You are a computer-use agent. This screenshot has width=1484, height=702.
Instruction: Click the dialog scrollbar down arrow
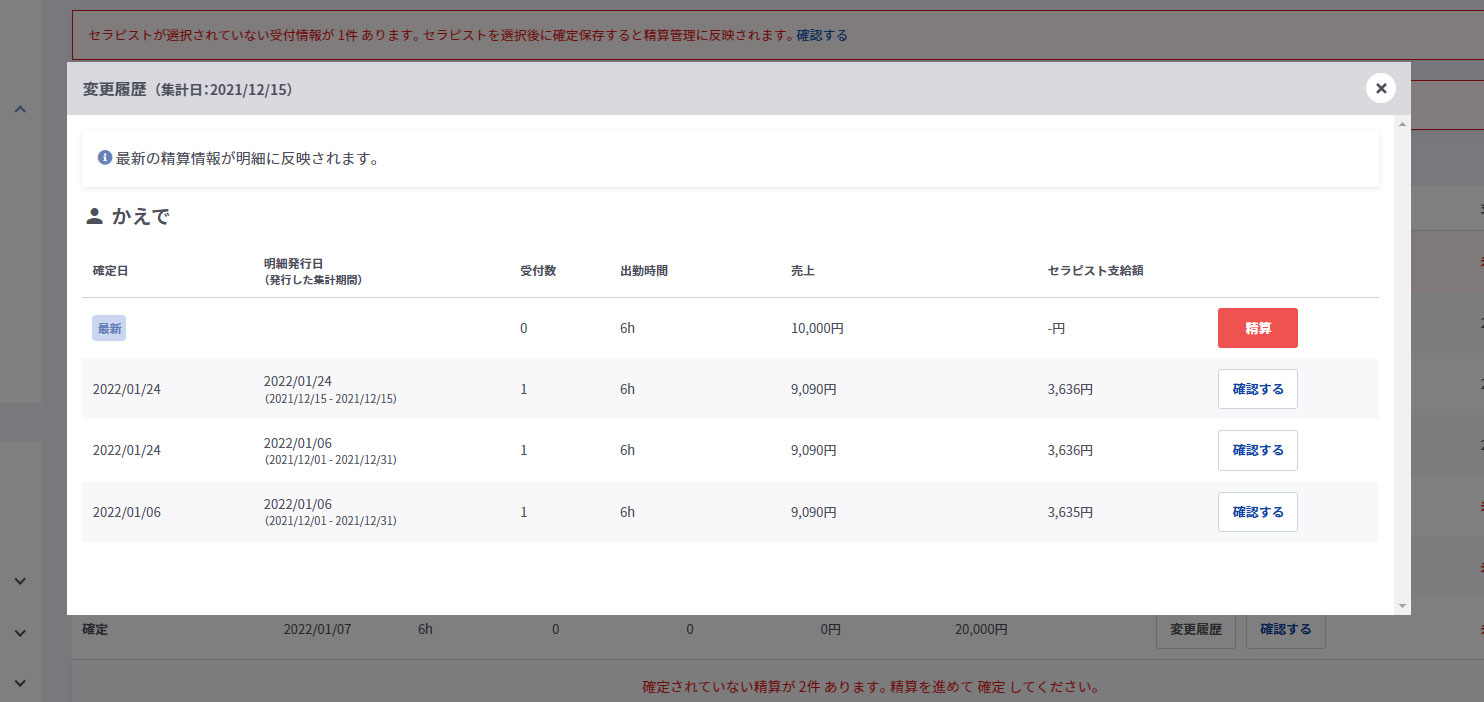click(x=1402, y=605)
